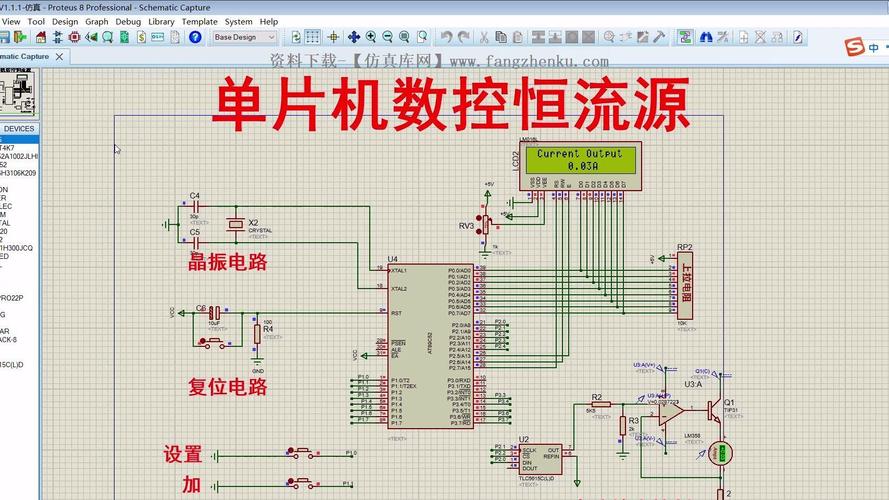Open the Source Code icon

pyautogui.click(x=158, y=37)
